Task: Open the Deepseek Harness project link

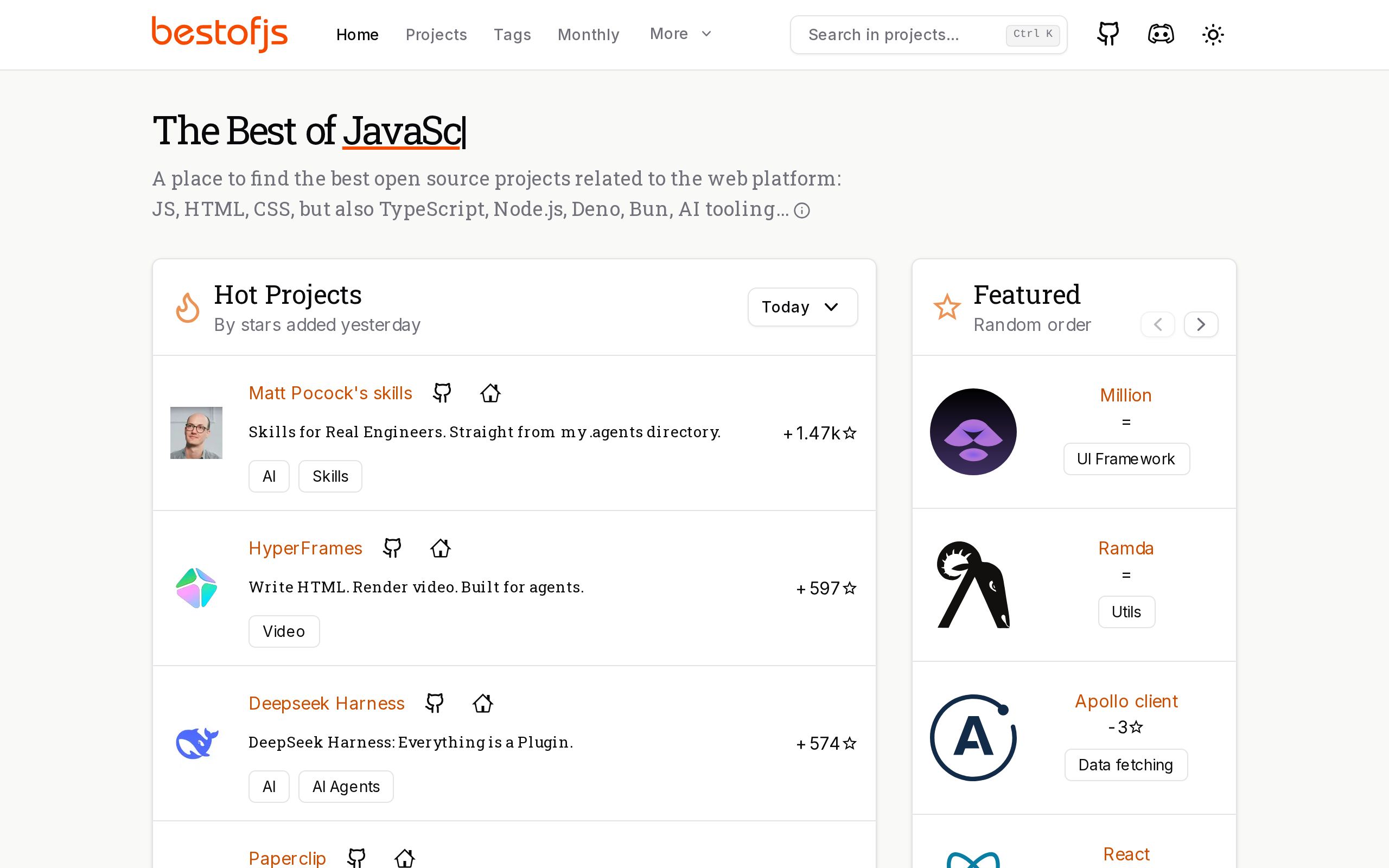Action: pyautogui.click(x=327, y=703)
